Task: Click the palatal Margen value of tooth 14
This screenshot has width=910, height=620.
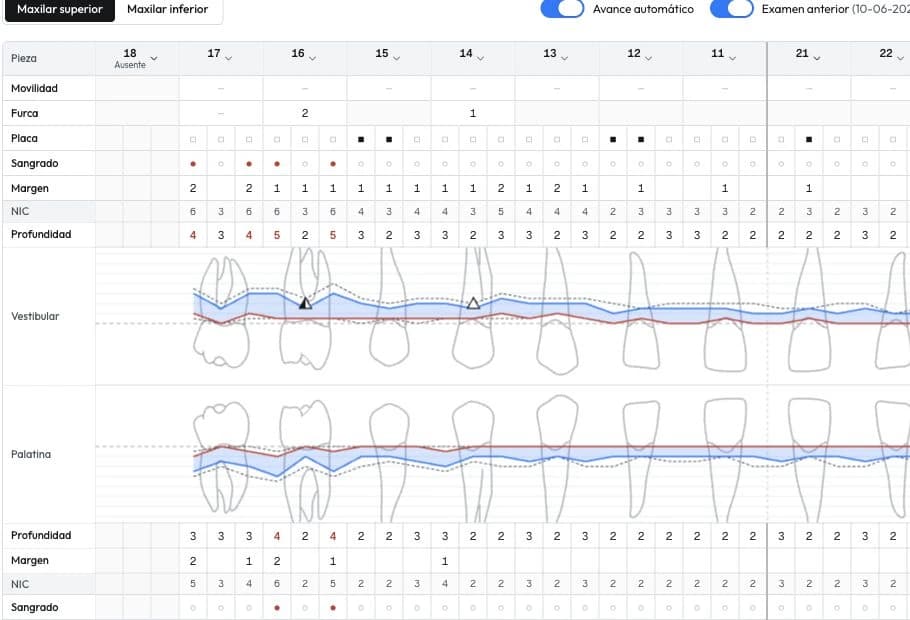Action: coord(445,561)
